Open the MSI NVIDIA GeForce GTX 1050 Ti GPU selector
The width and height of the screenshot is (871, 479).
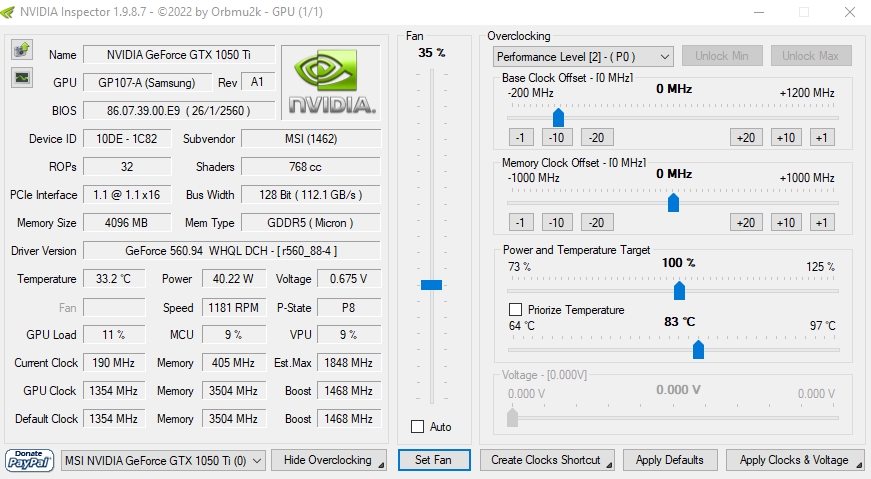click(x=163, y=461)
